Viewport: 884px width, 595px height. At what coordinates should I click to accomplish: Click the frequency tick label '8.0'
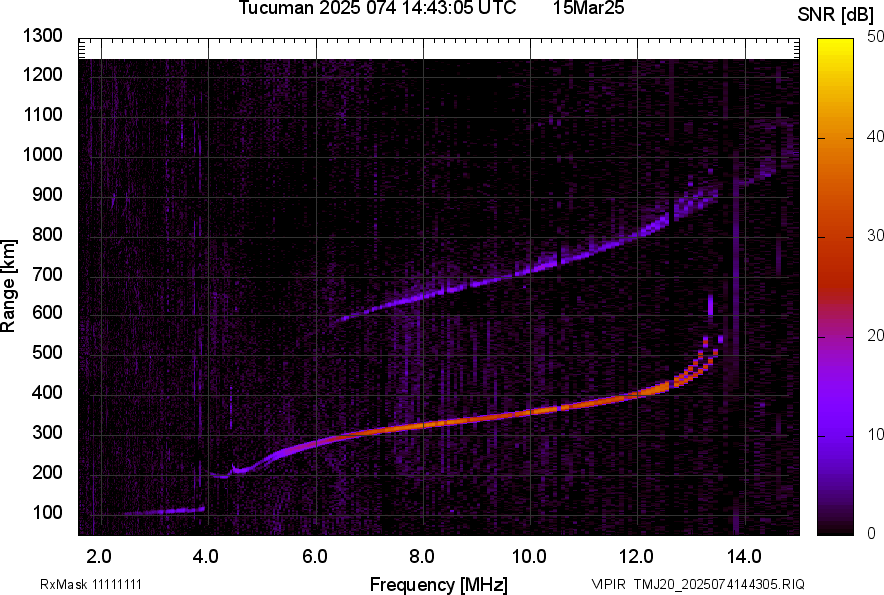coord(422,557)
